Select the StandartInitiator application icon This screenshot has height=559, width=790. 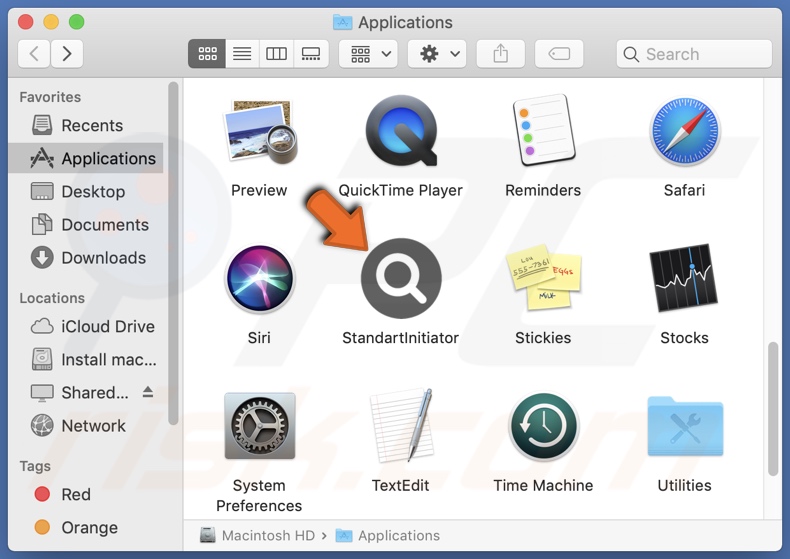pyautogui.click(x=401, y=278)
